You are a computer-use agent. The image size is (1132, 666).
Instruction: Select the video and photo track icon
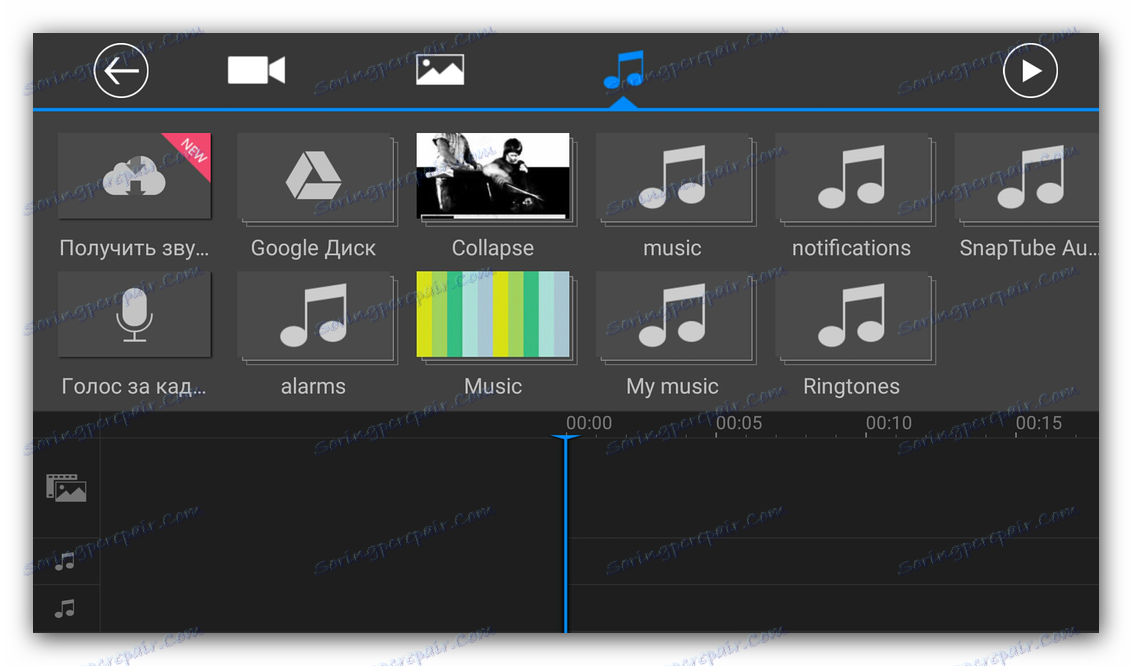(x=66, y=488)
